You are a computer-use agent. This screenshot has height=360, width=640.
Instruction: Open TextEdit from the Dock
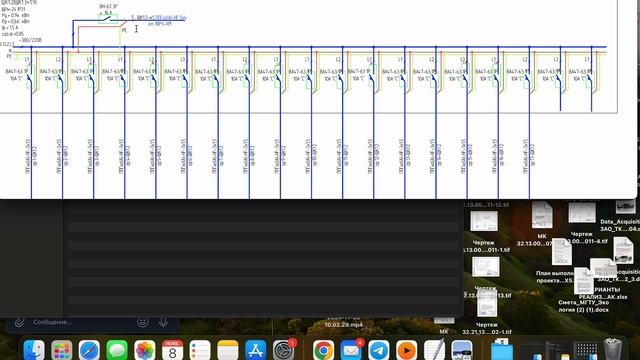[x=434, y=350]
